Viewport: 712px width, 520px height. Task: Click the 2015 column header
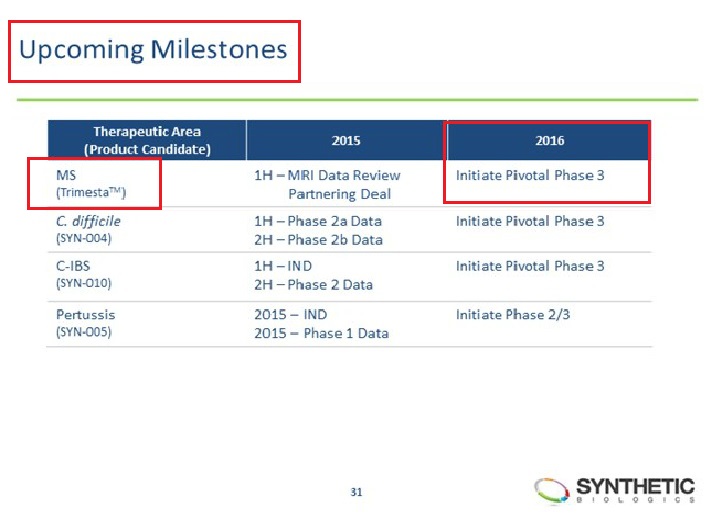[346, 141]
